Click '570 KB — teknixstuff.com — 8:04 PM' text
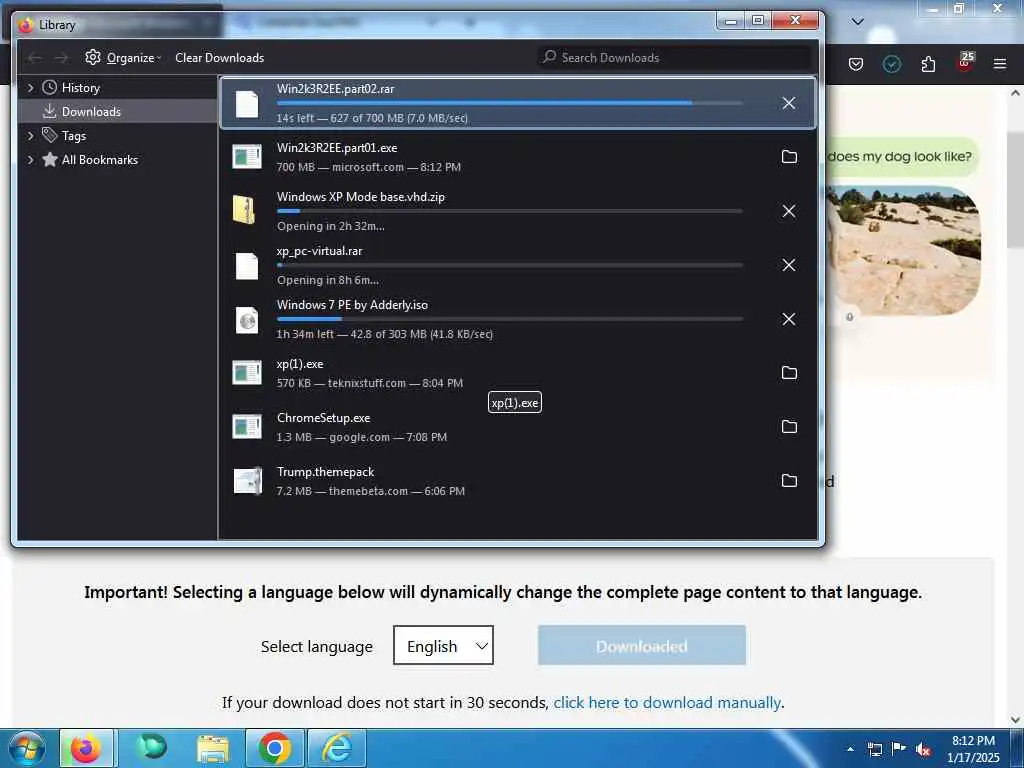Viewport: 1024px width, 768px height. (370, 383)
